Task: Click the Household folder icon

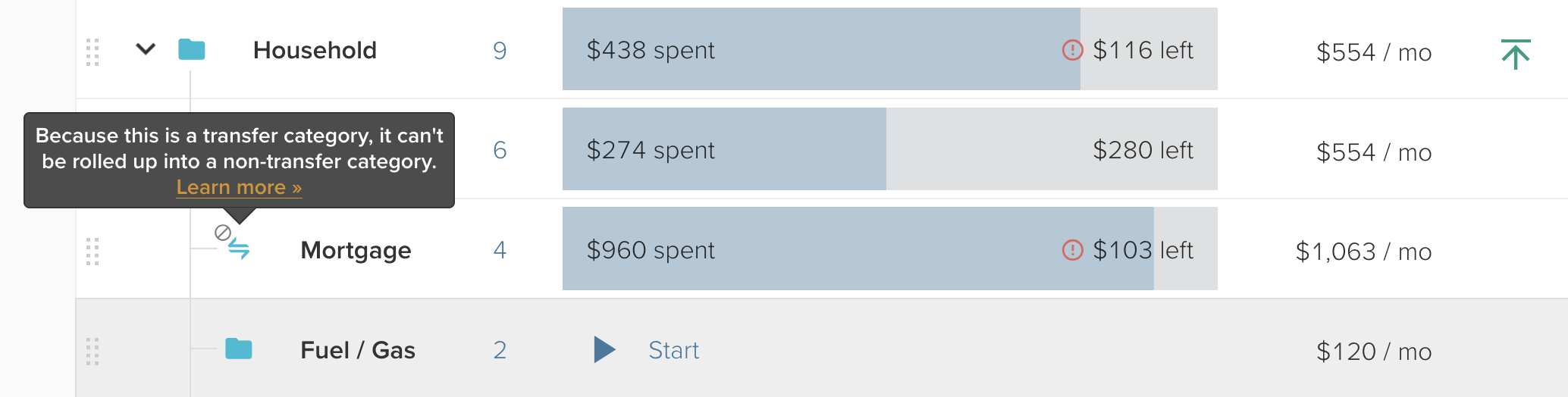Action: pyautogui.click(x=191, y=50)
